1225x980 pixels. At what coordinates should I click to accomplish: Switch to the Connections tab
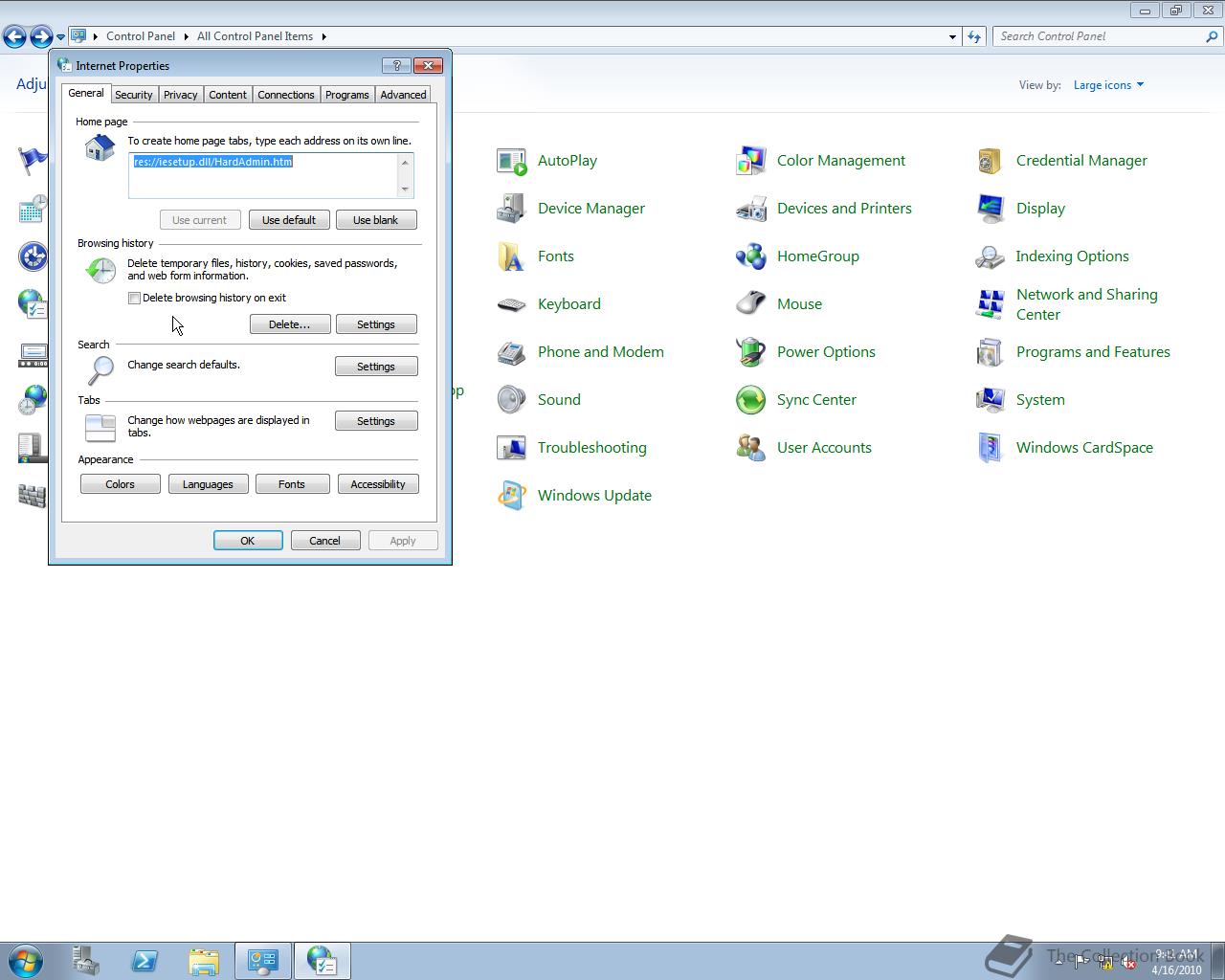point(286,95)
